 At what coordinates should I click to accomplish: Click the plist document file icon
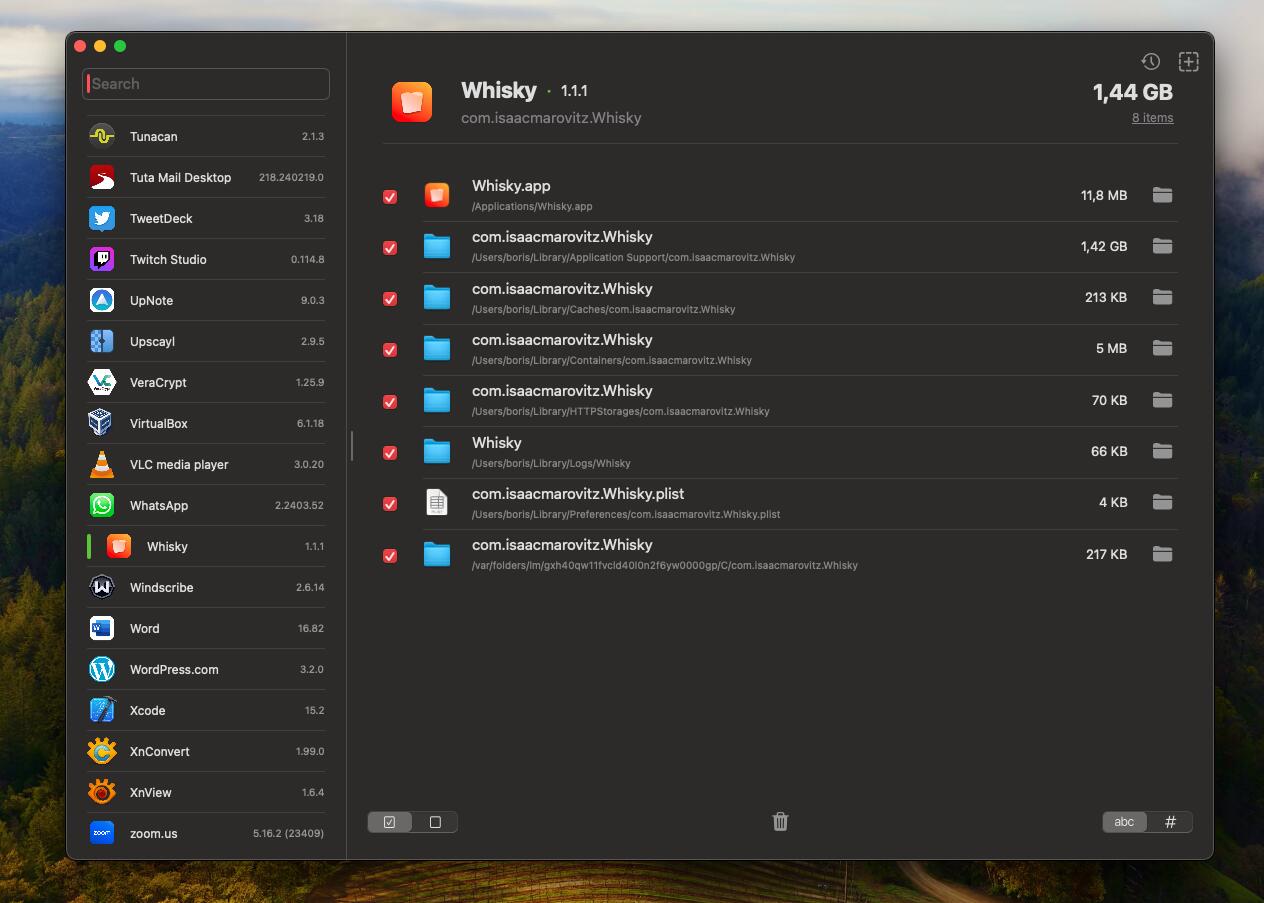(x=437, y=502)
